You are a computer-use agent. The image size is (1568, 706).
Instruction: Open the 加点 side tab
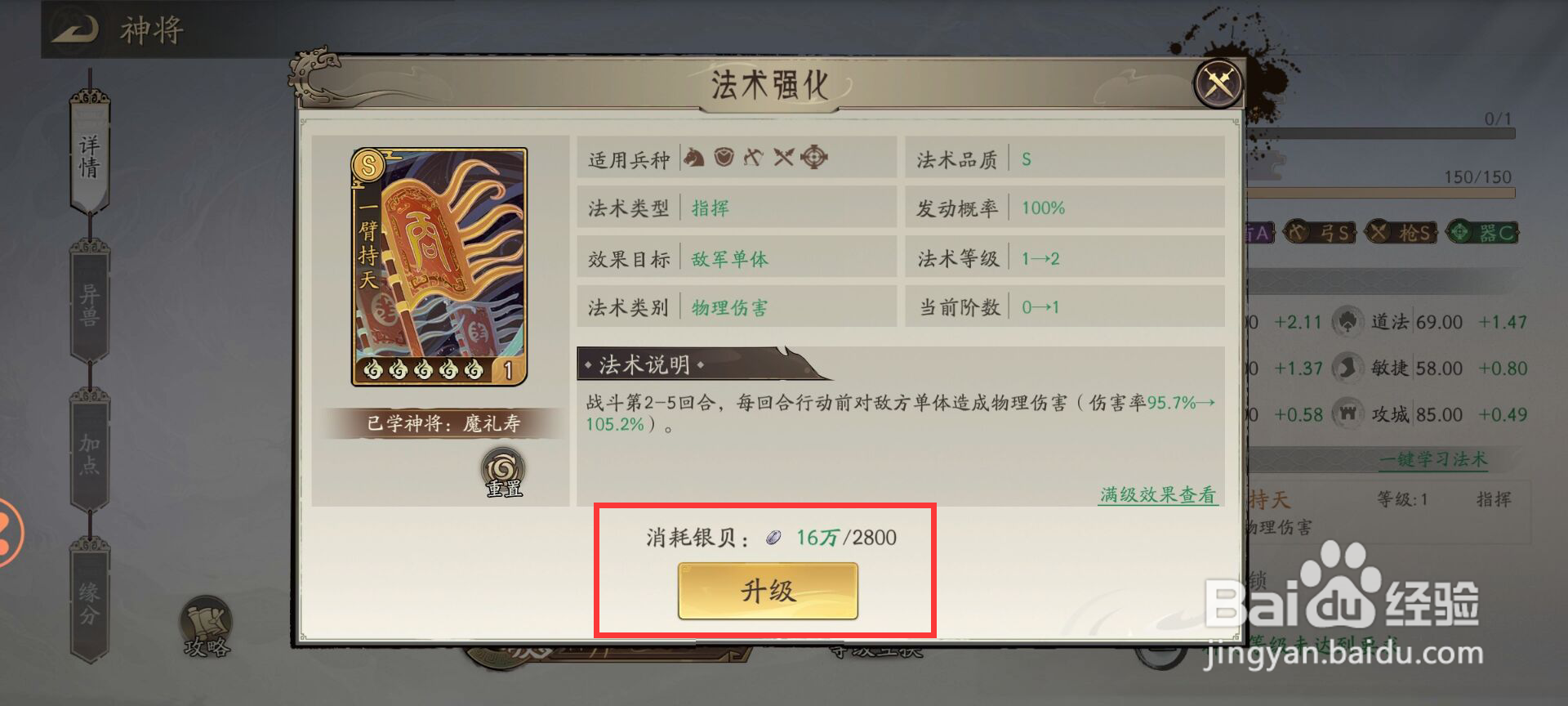click(x=89, y=453)
